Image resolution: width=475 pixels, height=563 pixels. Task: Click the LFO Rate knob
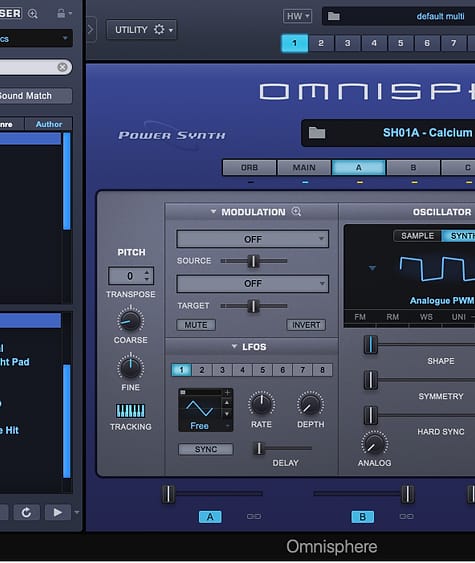[x=261, y=404]
